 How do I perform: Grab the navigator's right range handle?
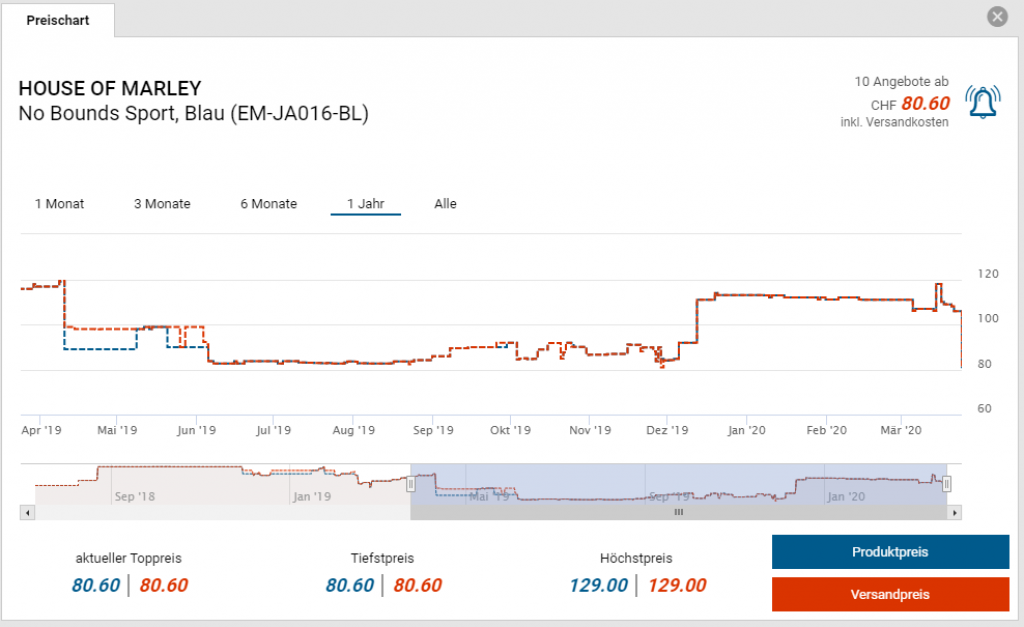[x=946, y=484]
